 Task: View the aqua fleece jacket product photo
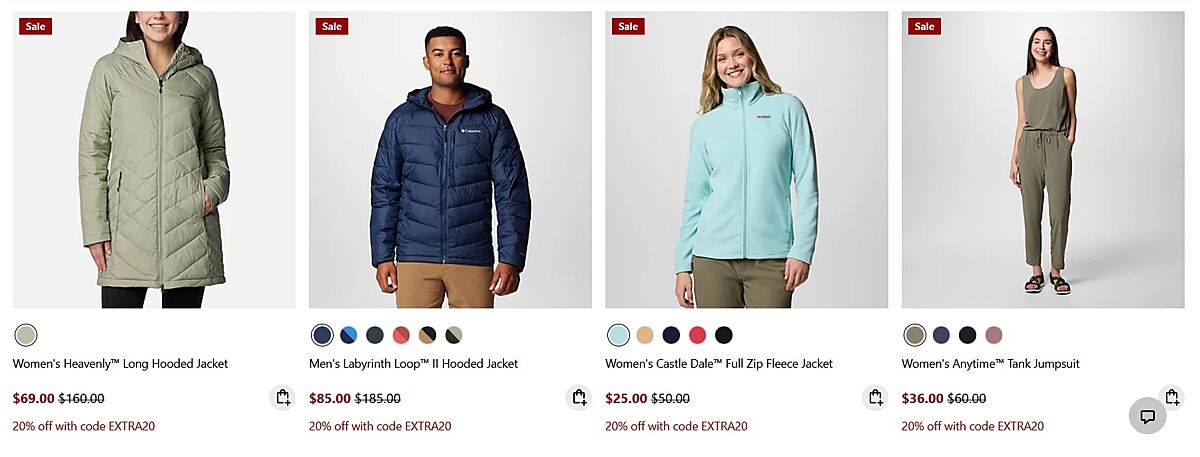[x=746, y=160]
